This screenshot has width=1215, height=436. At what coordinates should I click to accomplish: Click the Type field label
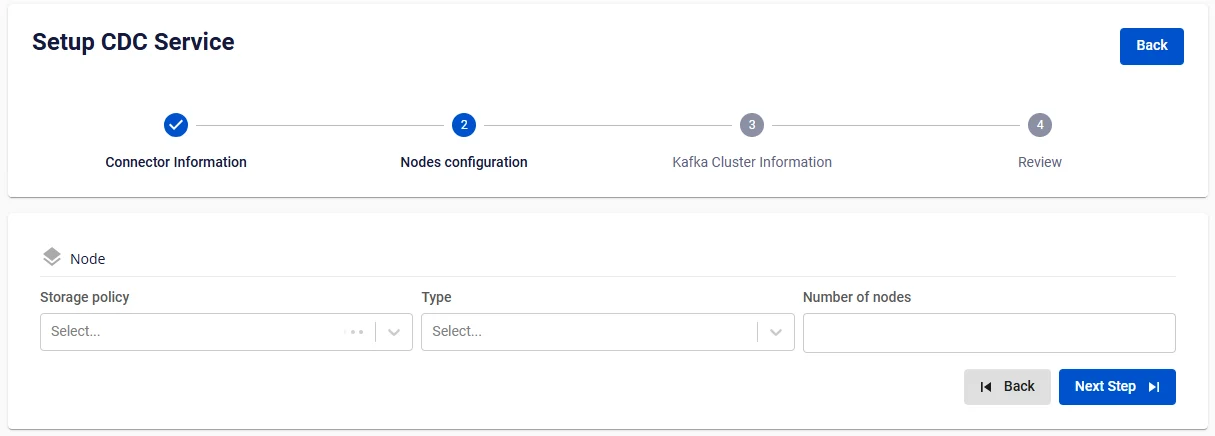tap(437, 297)
